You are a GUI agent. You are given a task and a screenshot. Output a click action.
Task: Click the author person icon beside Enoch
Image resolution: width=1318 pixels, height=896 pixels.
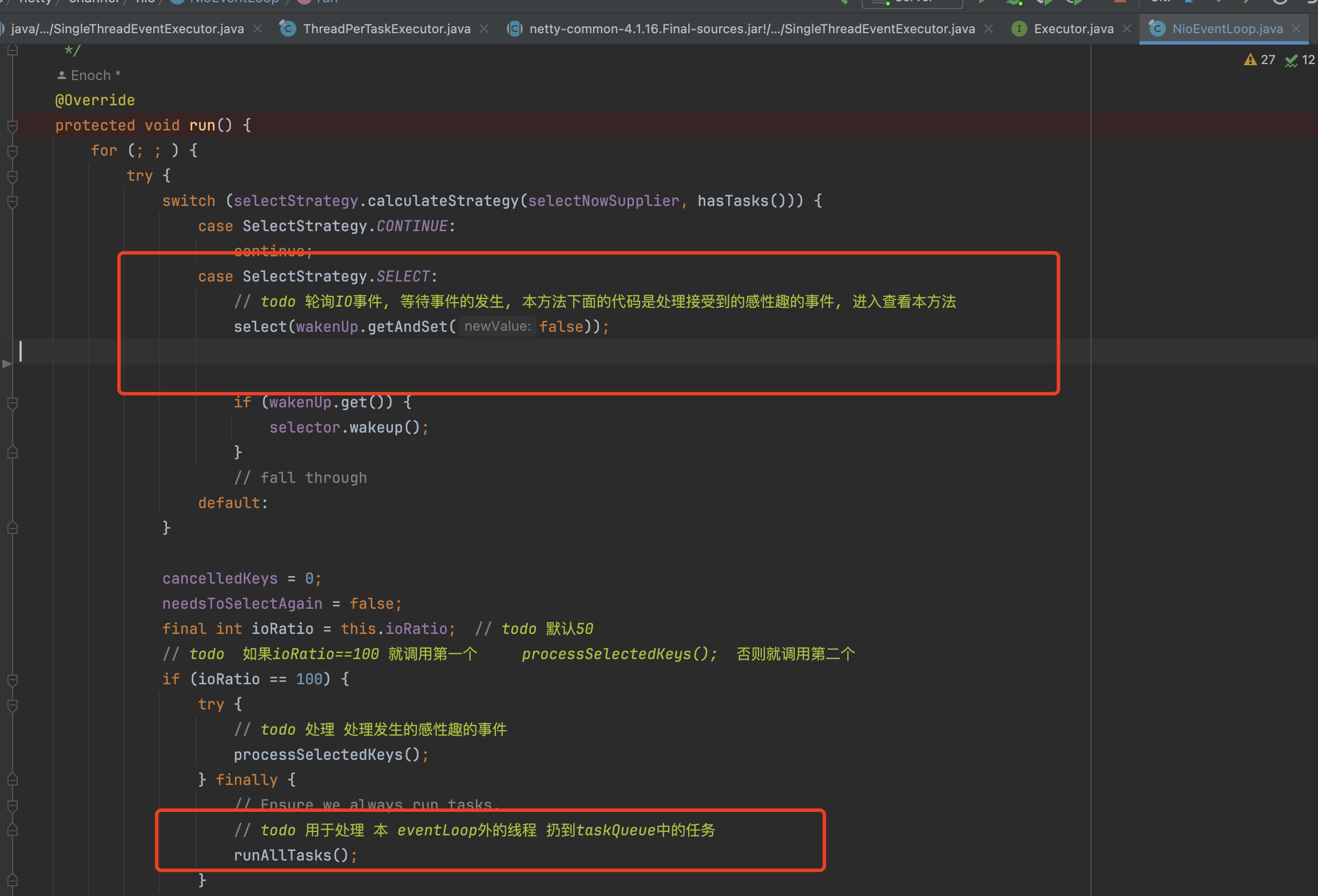(62, 76)
